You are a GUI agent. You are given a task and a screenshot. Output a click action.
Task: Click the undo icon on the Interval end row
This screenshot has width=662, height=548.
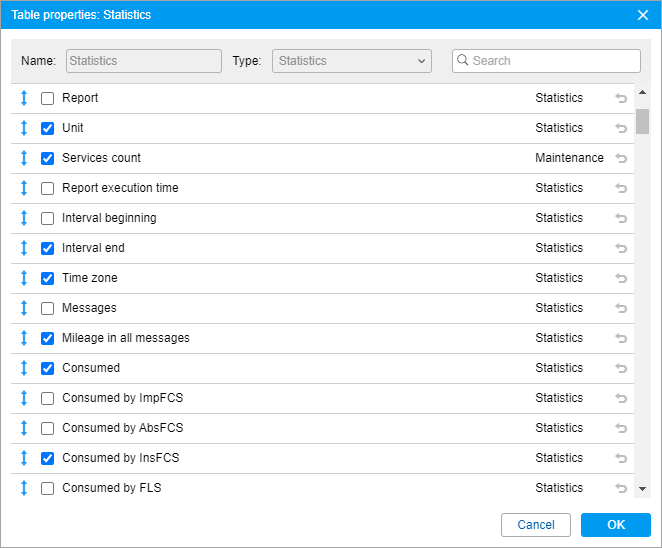(621, 248)
